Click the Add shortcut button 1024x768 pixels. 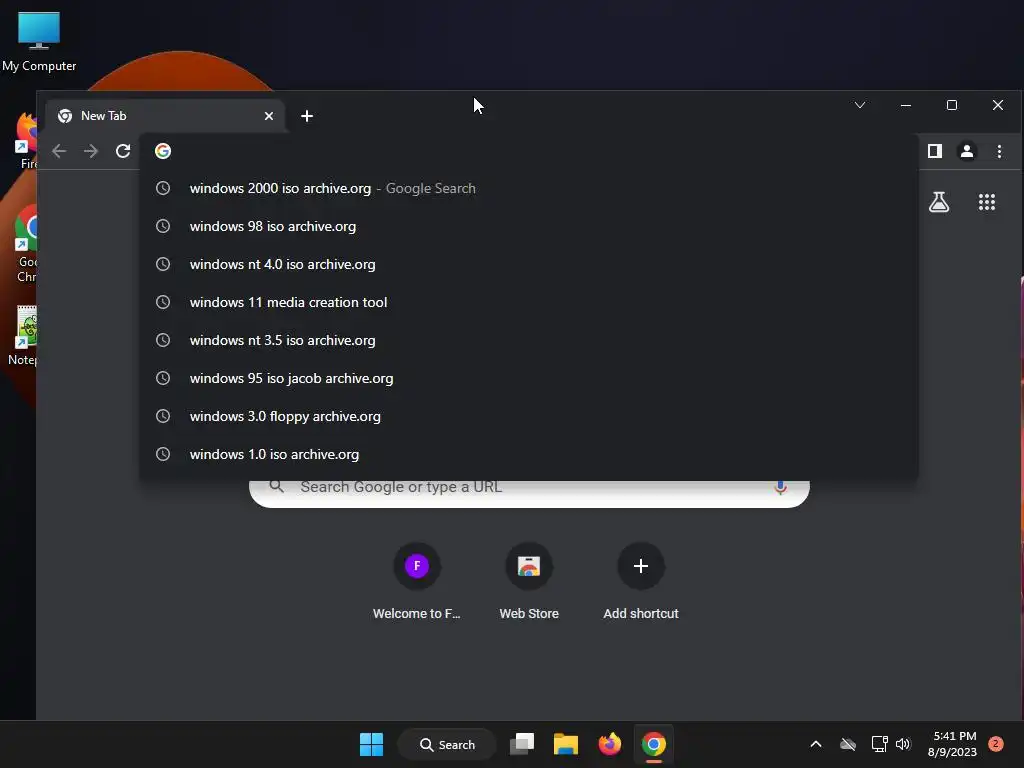tap(641, 580)
